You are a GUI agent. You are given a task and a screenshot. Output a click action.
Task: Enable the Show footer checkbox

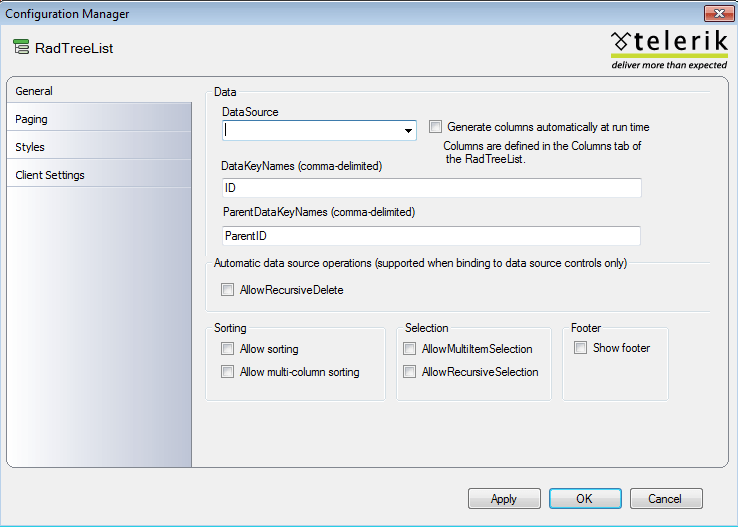(580, 348)
